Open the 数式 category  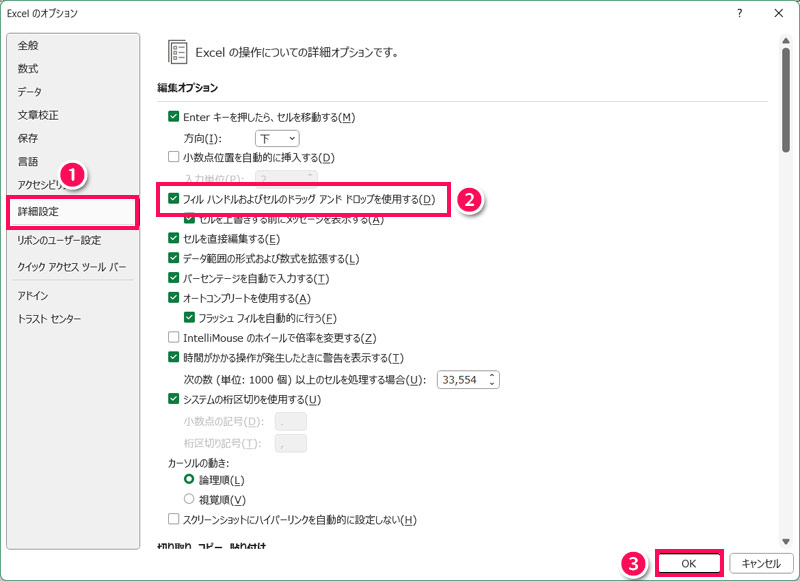tap(28, 68)
